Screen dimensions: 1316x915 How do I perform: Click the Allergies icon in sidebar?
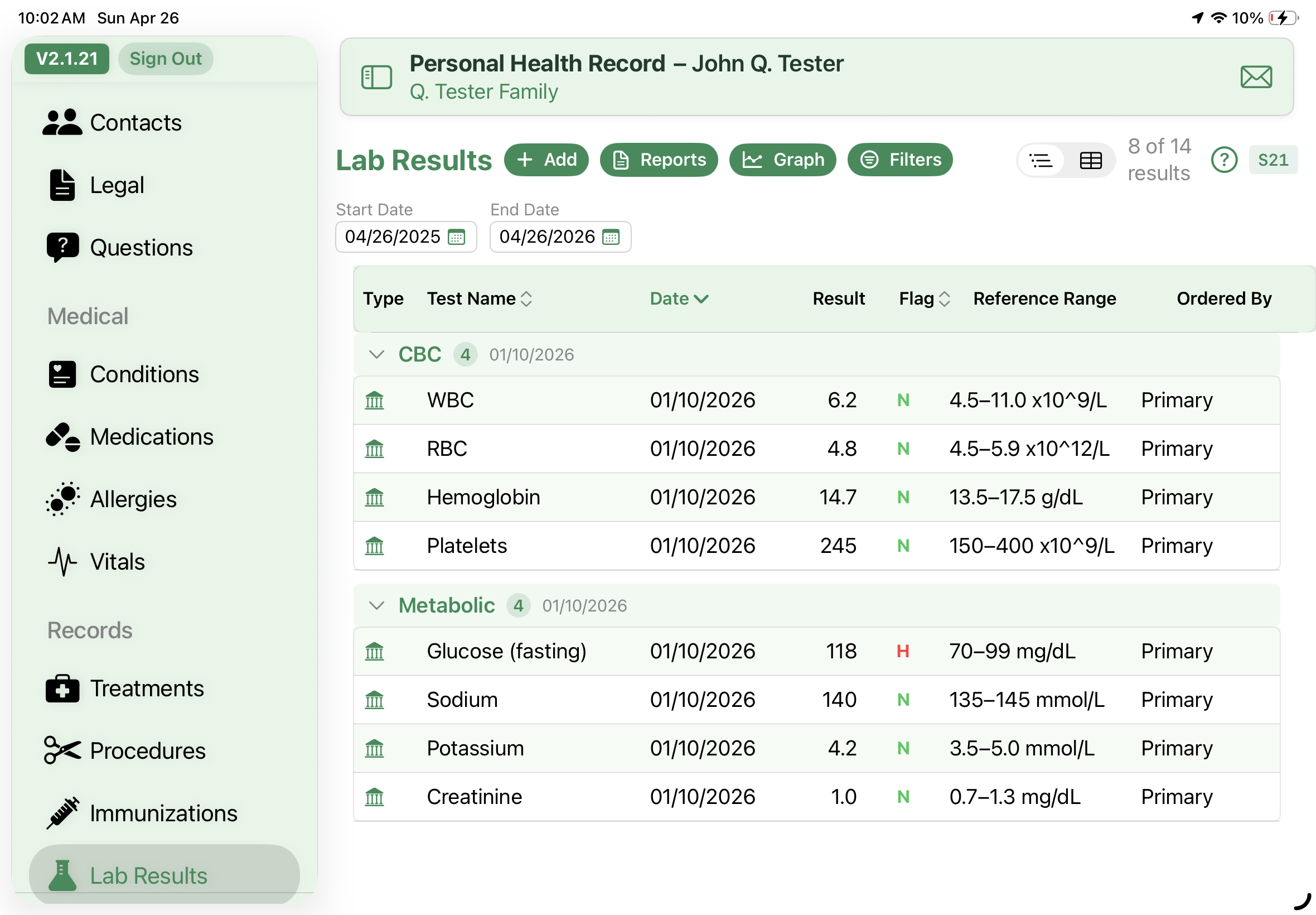pos(62,499)
